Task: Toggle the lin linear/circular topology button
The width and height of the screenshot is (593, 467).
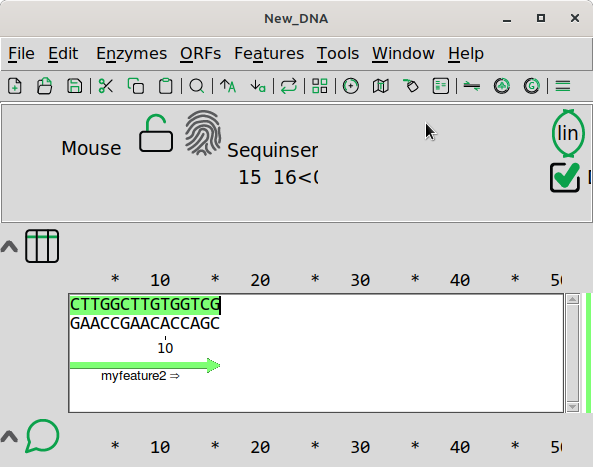Action: 568,133
